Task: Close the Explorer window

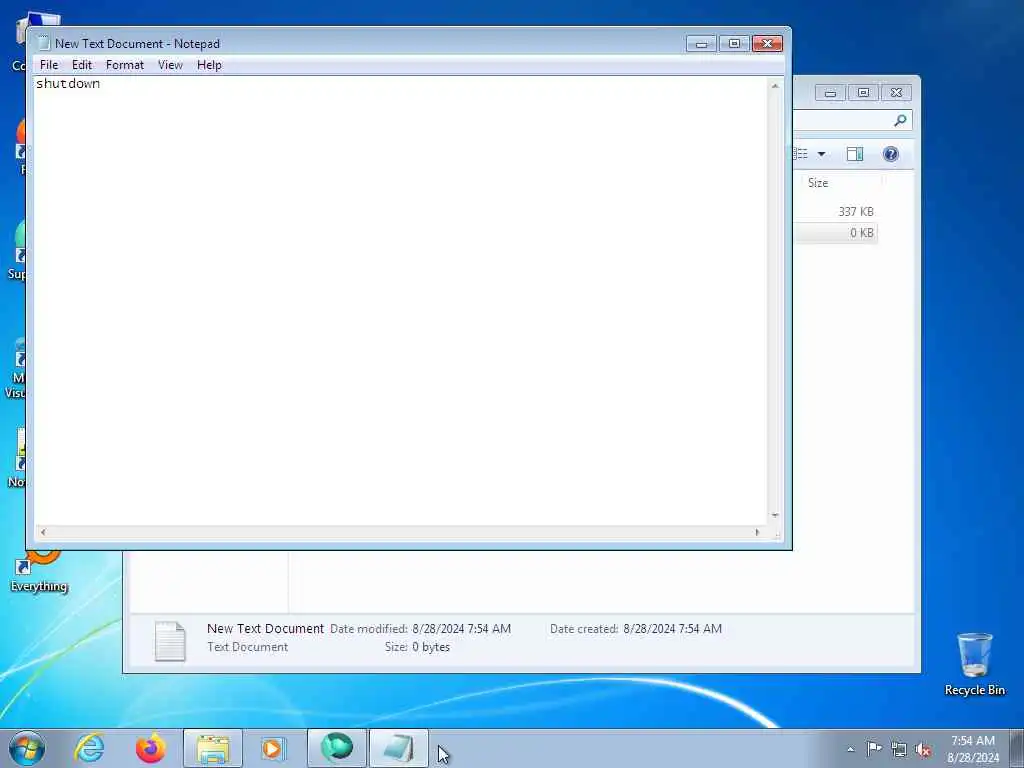Action: click(x=897, y=93)
